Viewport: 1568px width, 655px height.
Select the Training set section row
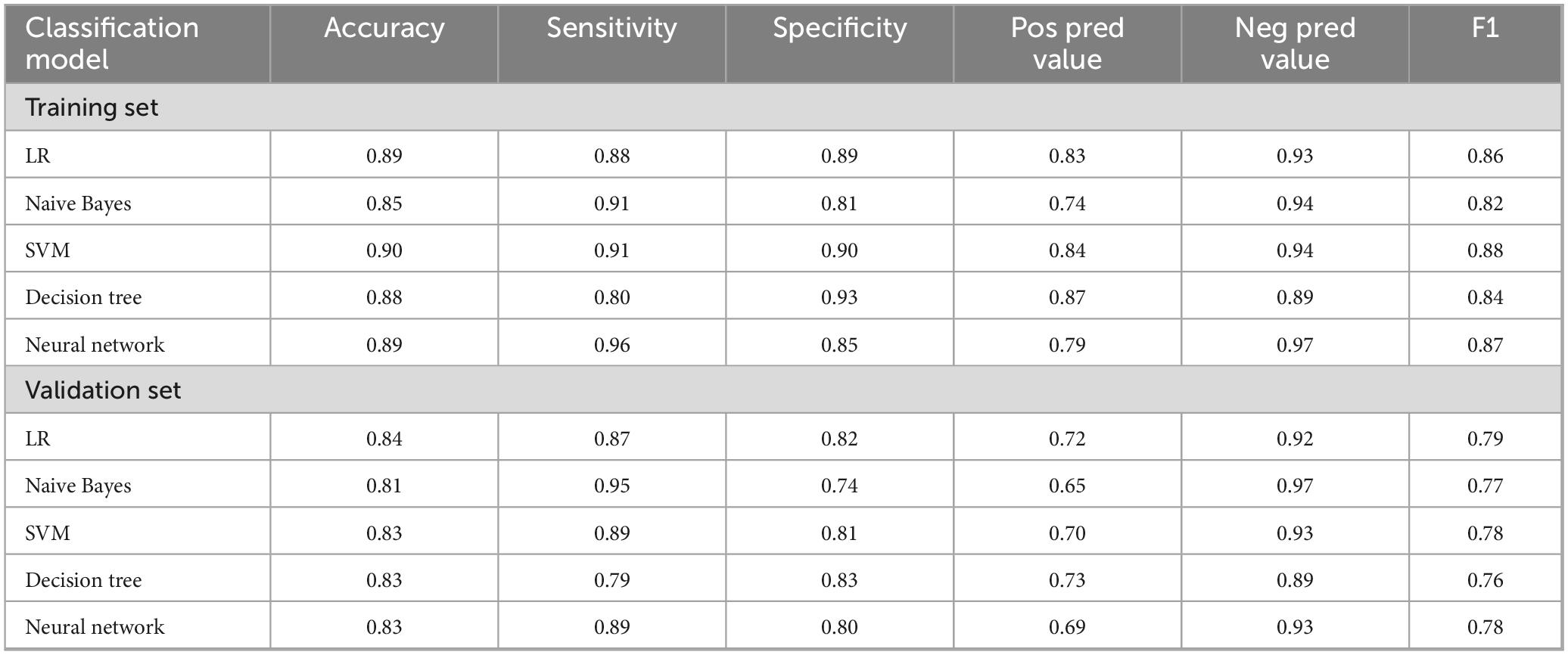(92, 107)
